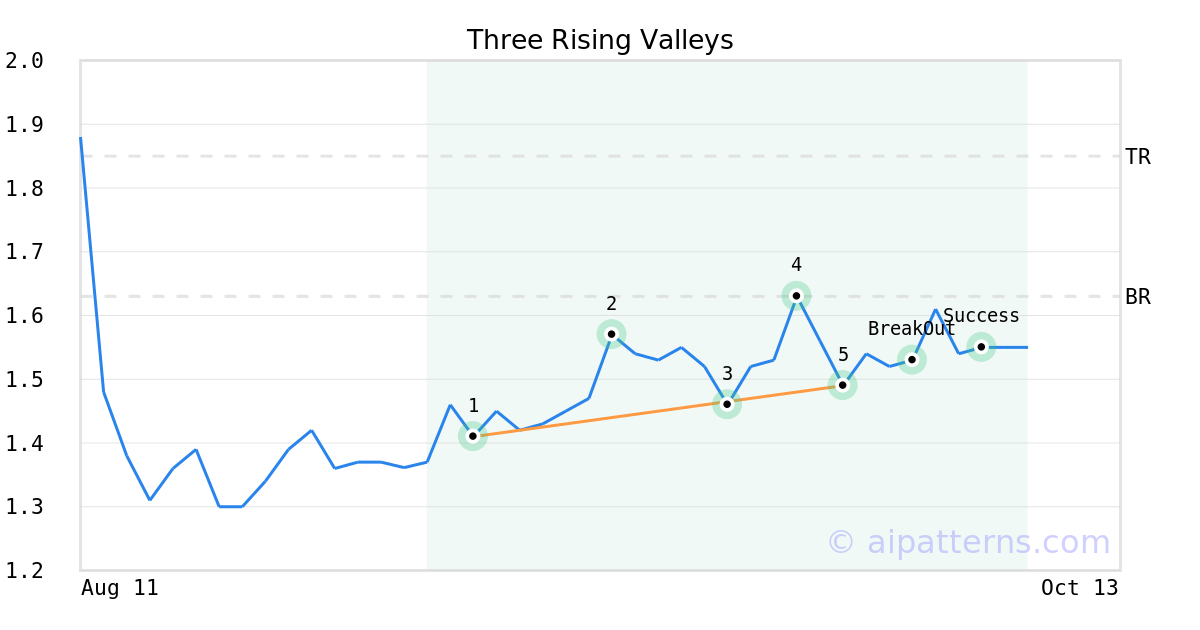This screenshot has width=1200, height=630.
Task: Click the Three Rising Valleys chart title
Action: pyautogui.click(x=600, y=40)
